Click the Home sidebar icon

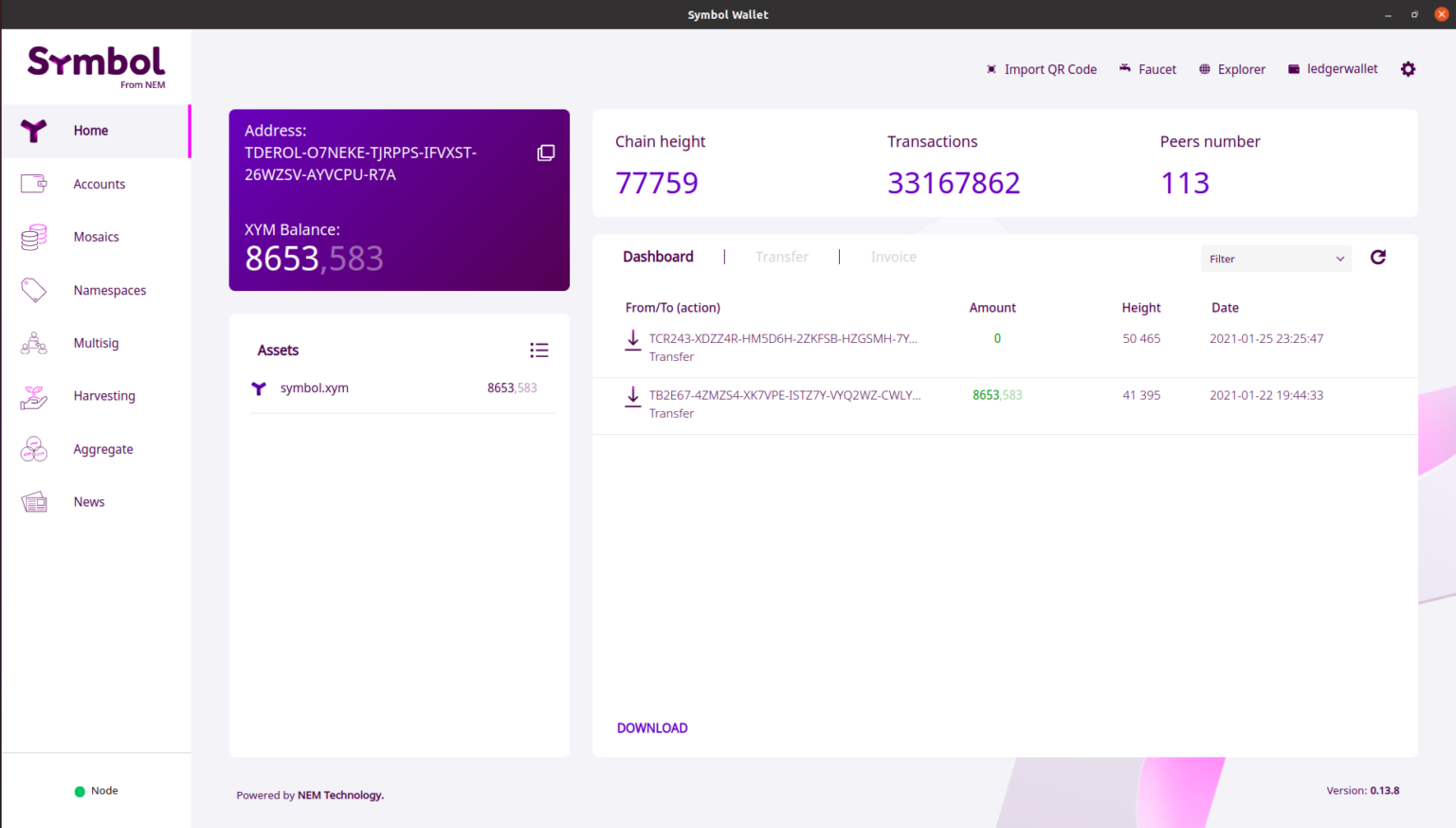(34, 131)
